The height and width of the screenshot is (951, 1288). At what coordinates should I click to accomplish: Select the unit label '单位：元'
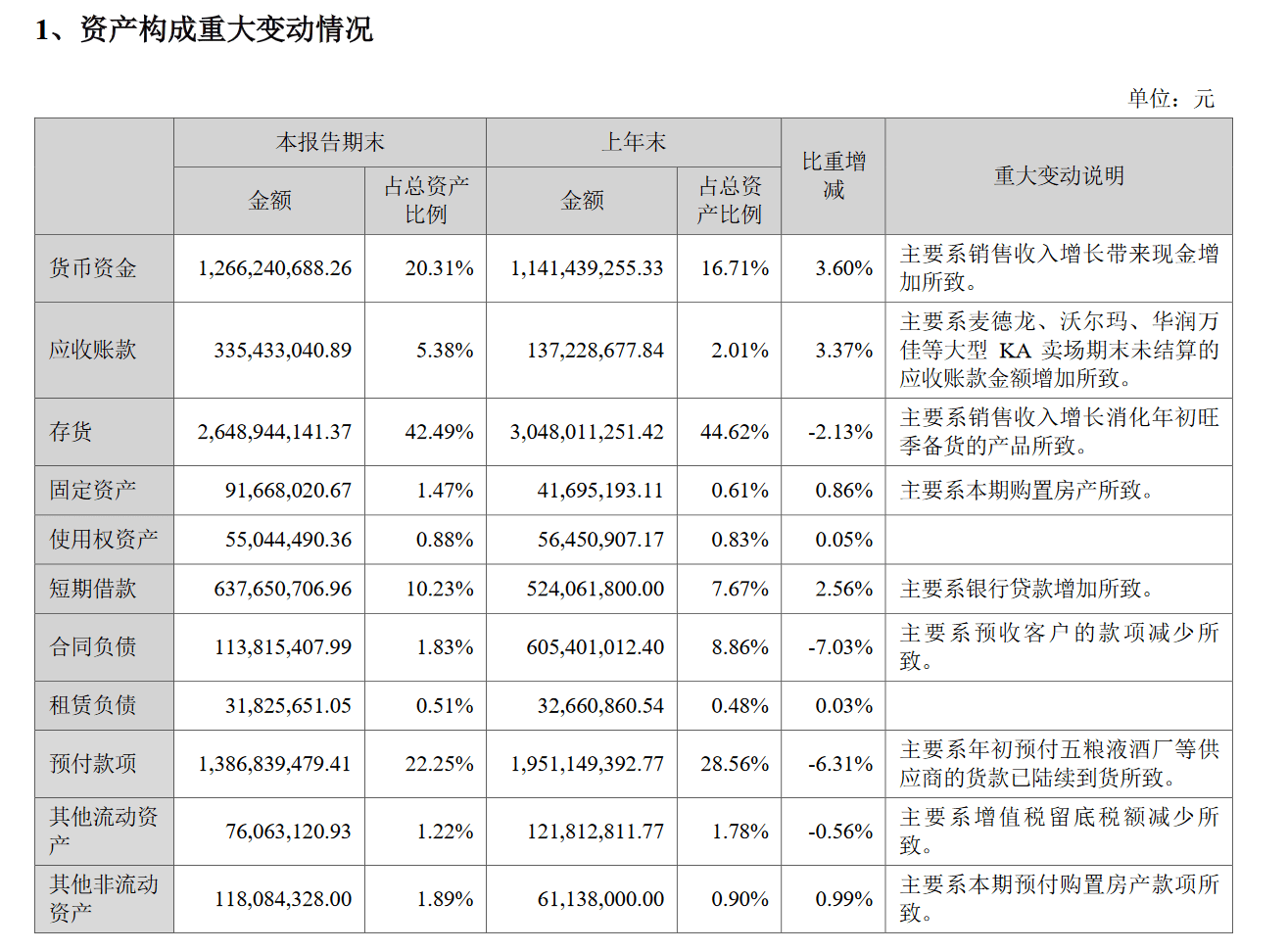[x=1170, y=98]
